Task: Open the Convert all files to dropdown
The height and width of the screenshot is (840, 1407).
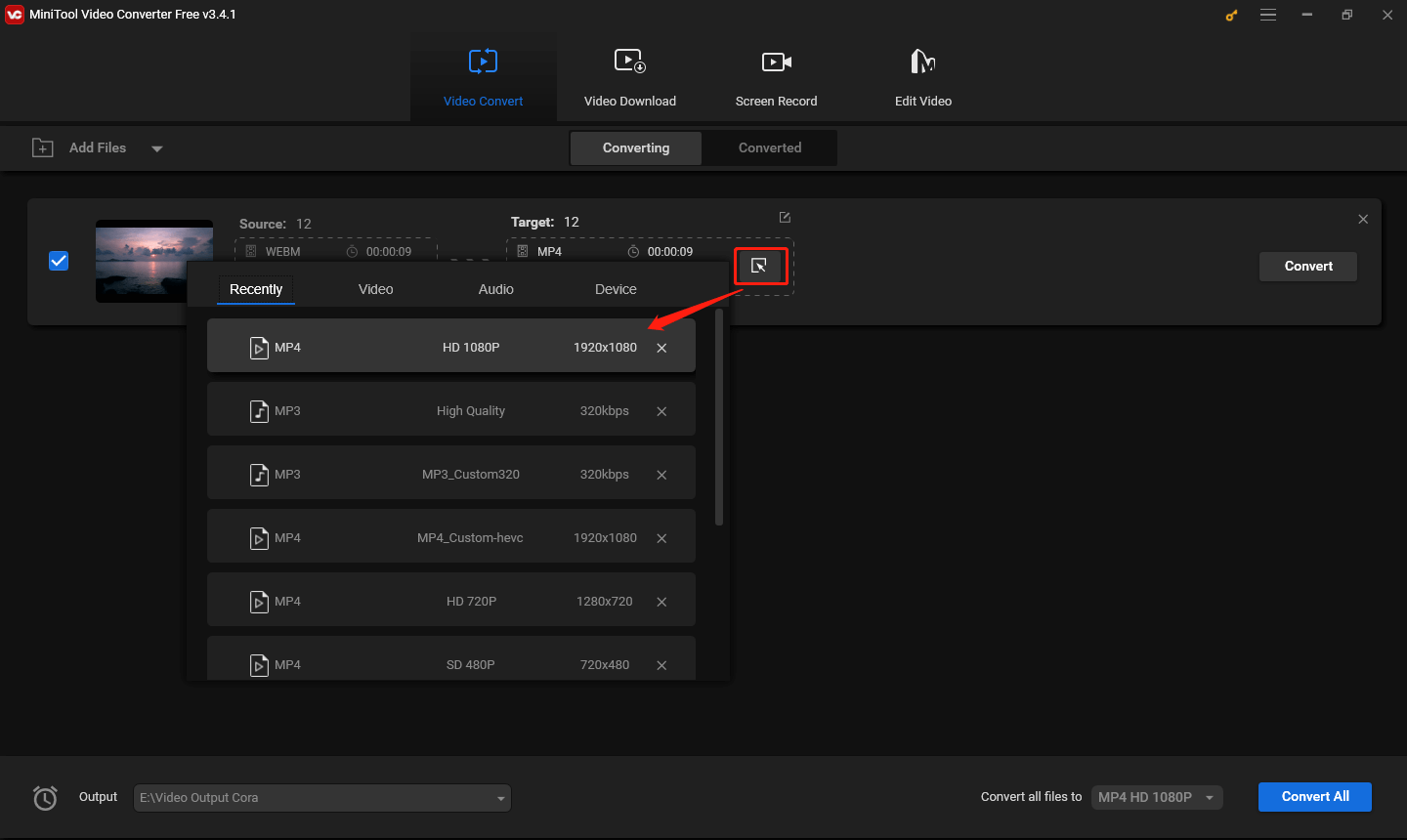Action: [x=1157, y=797]
